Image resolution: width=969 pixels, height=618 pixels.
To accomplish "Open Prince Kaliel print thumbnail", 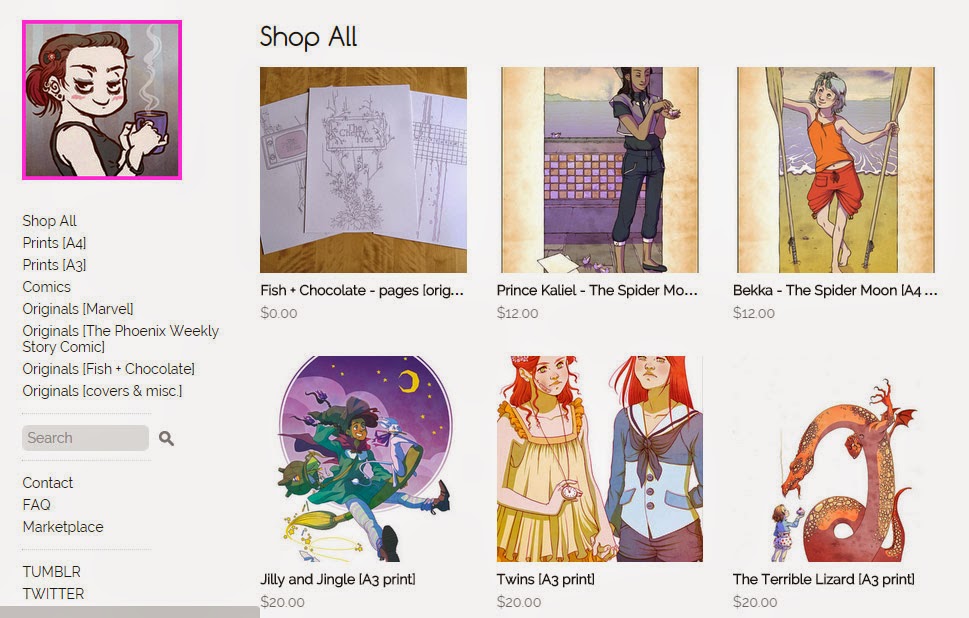I will 599,170.
